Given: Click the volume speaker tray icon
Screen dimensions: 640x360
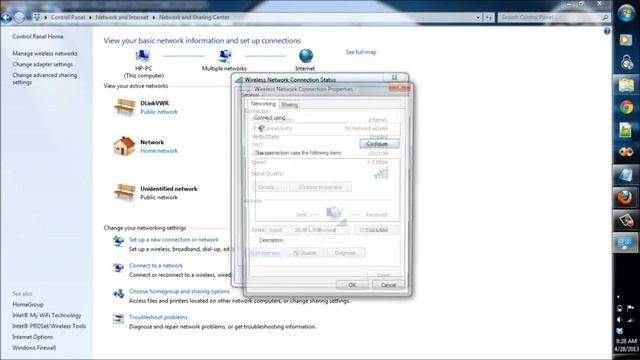Looking at the screenshot, I should point(620,320).
